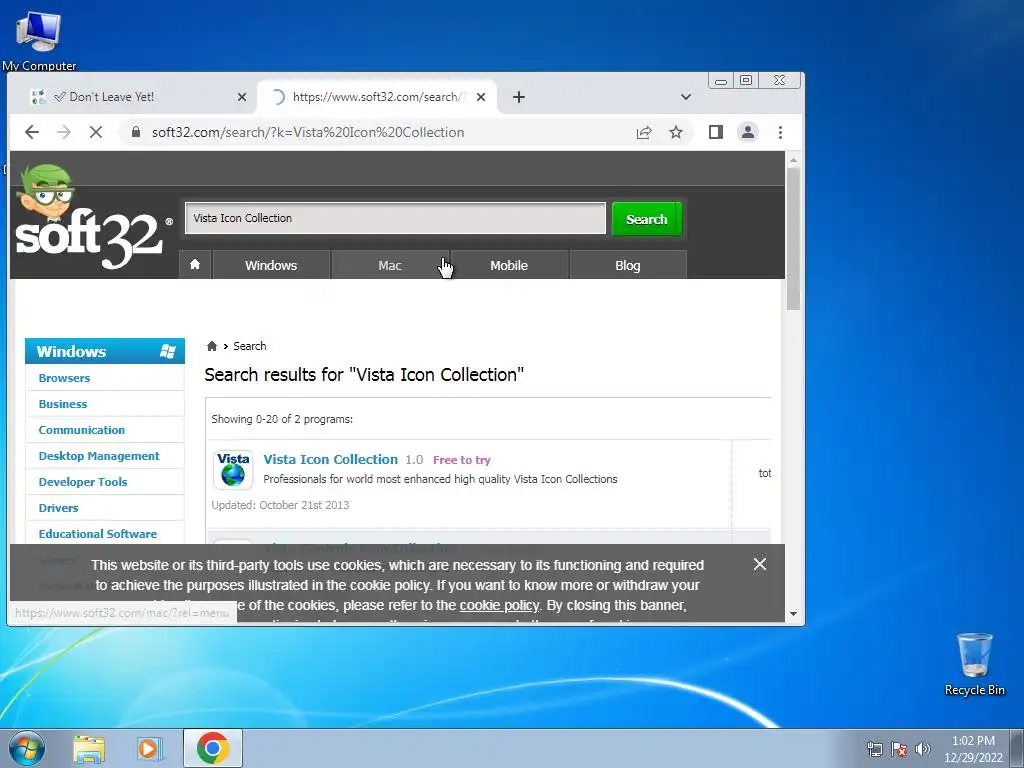This screenshot has width=1024, height=768.
Task: Open the Browsers category
Action: click(64, 378)
